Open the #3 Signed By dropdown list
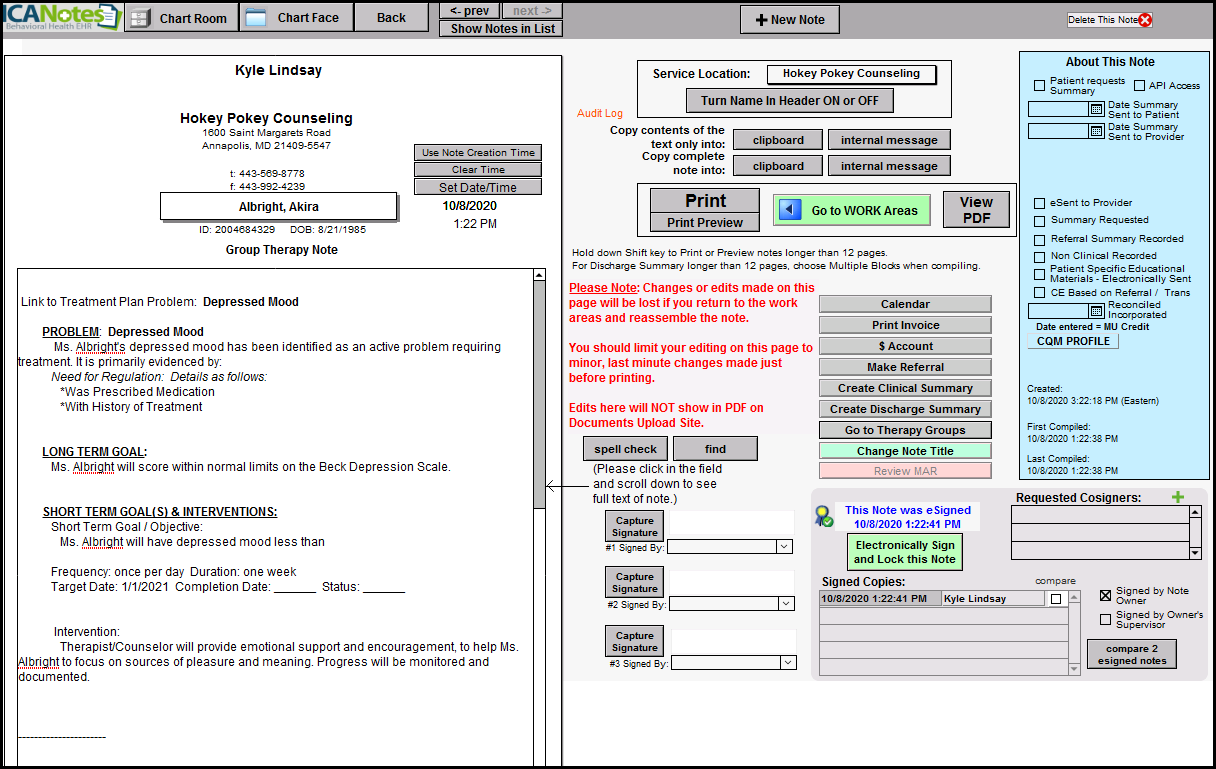 click(x=788, y=663)
